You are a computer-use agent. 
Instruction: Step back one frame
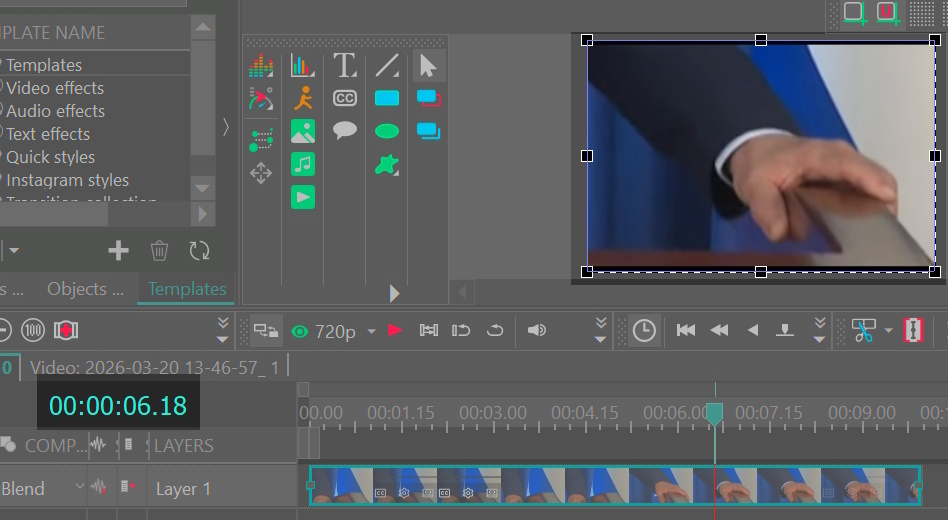753,330
